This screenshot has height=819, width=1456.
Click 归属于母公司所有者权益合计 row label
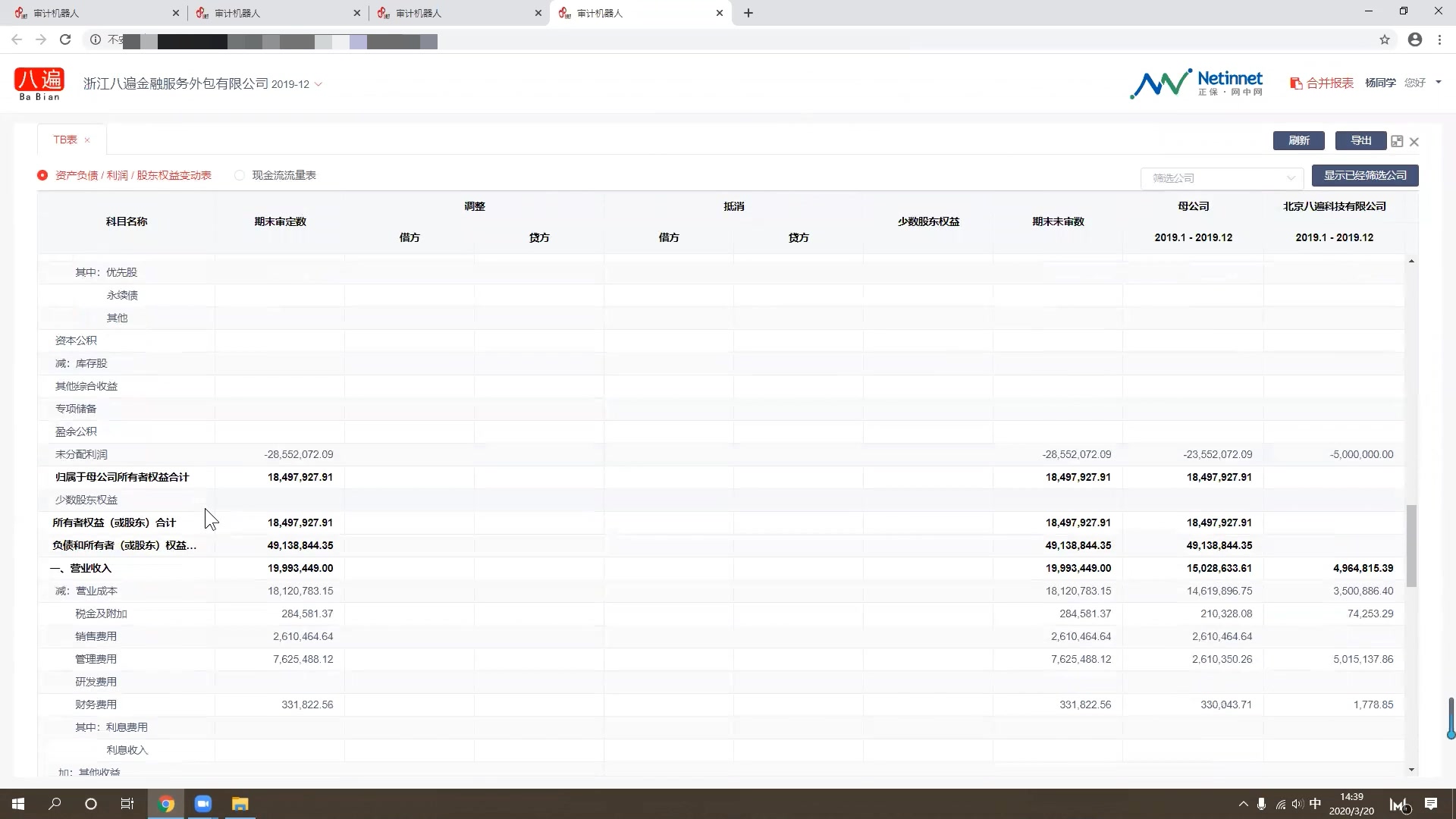(122, 477)
